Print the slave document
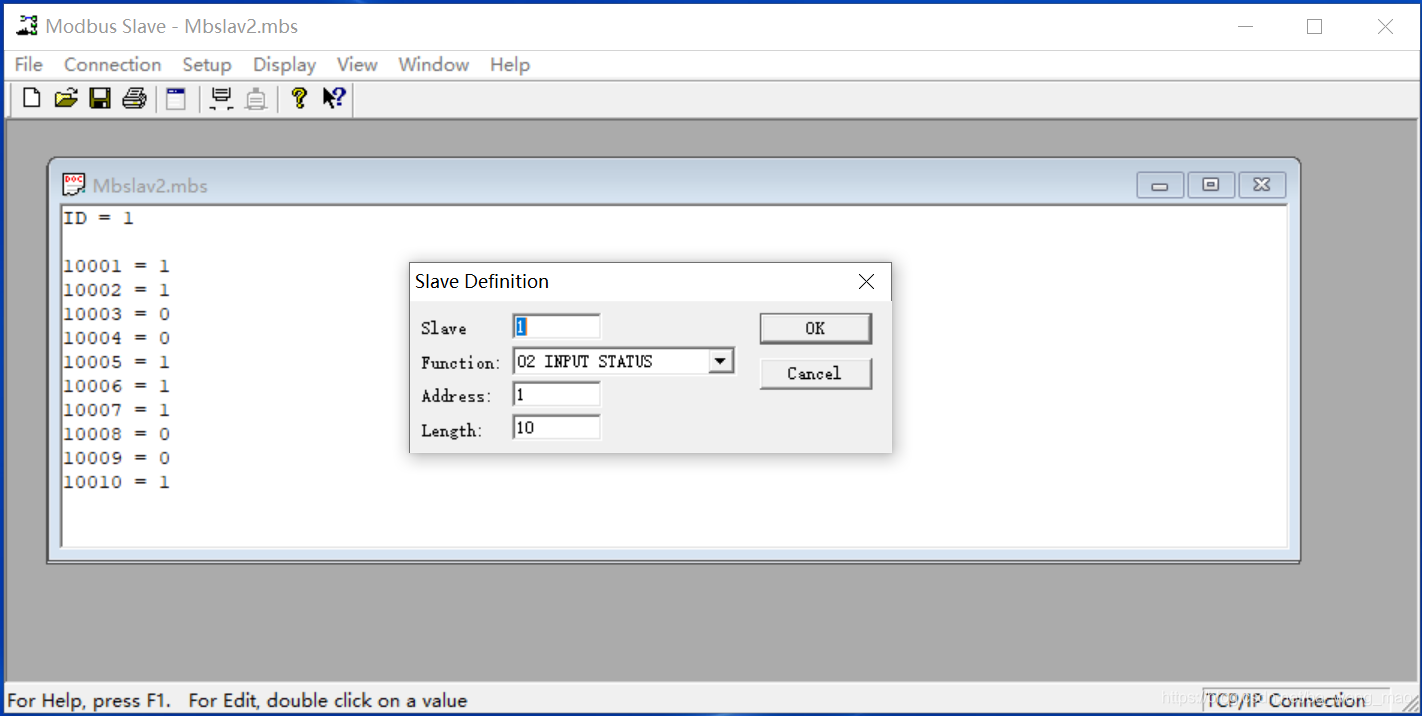Screen dimensions: 1422x716 pos(134,98)
